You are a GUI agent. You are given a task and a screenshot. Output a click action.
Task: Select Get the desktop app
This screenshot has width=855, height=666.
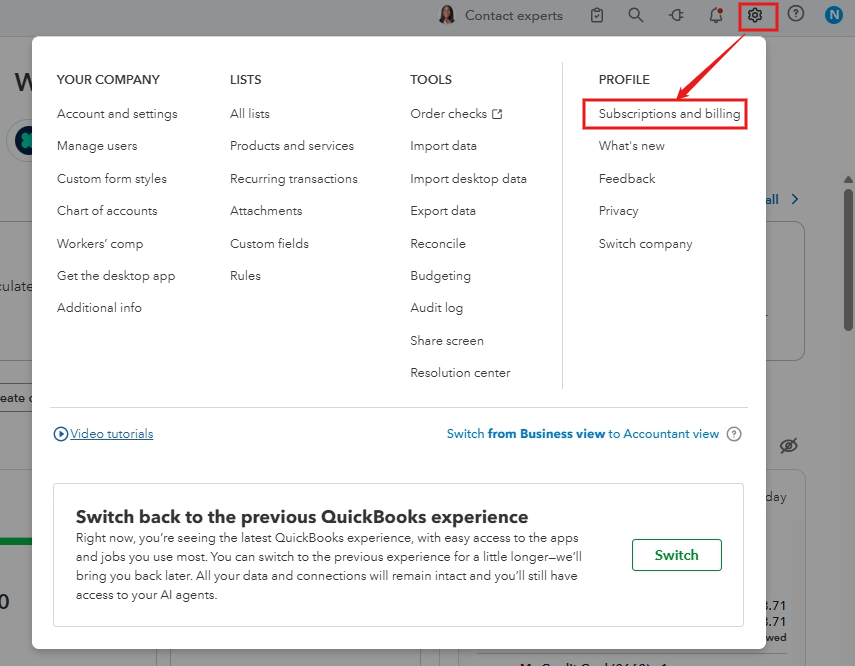(x=116, y=275)
